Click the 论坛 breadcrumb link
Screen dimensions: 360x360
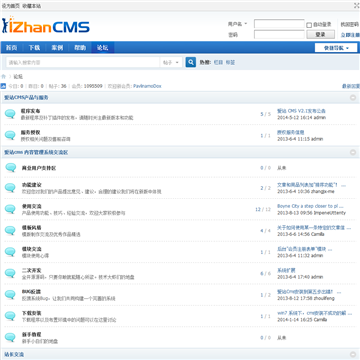pyautogui.click(x=18, y=77)
